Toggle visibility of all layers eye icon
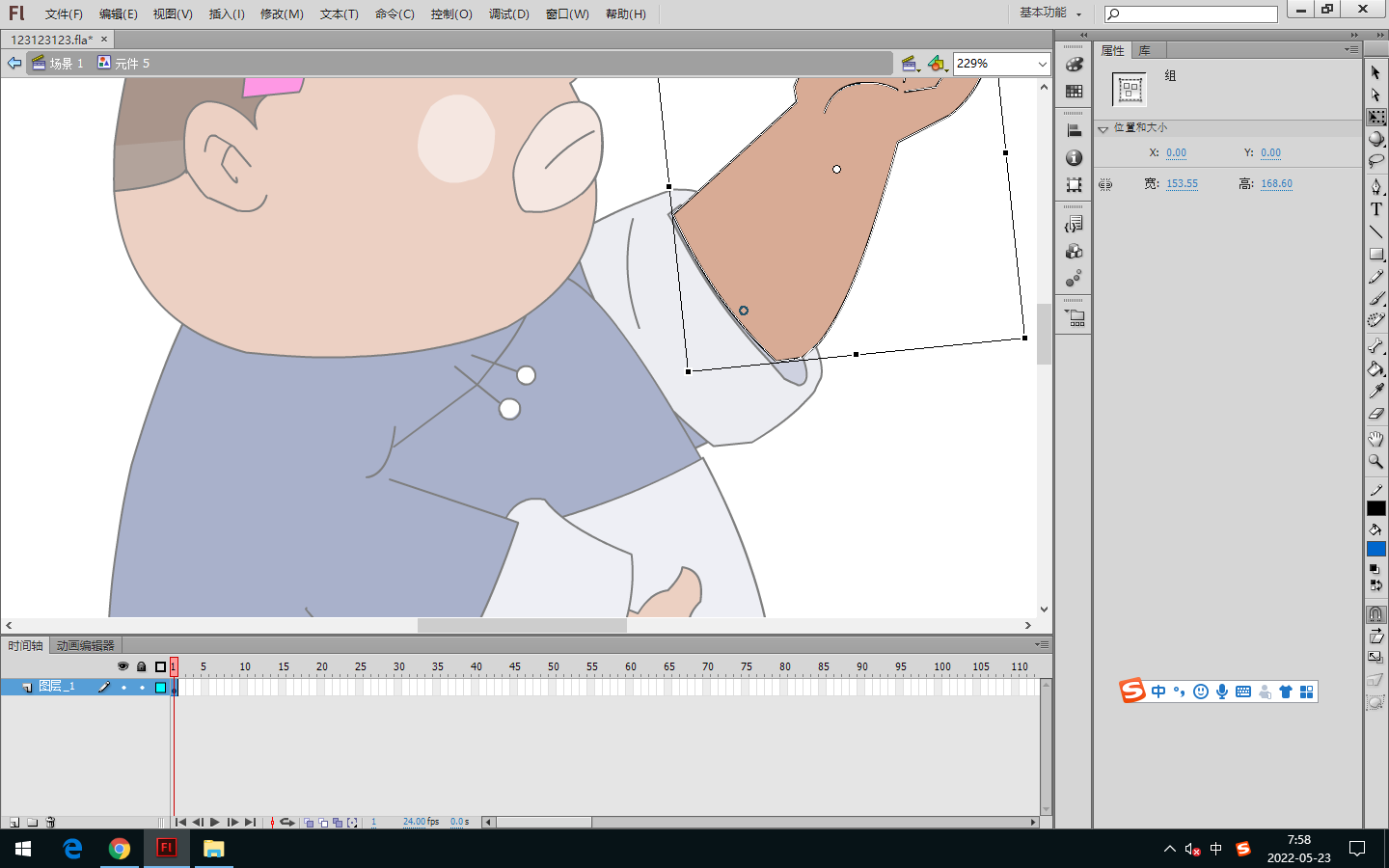The width and height of the screenshot is (1389, 868). click(123, 666)
